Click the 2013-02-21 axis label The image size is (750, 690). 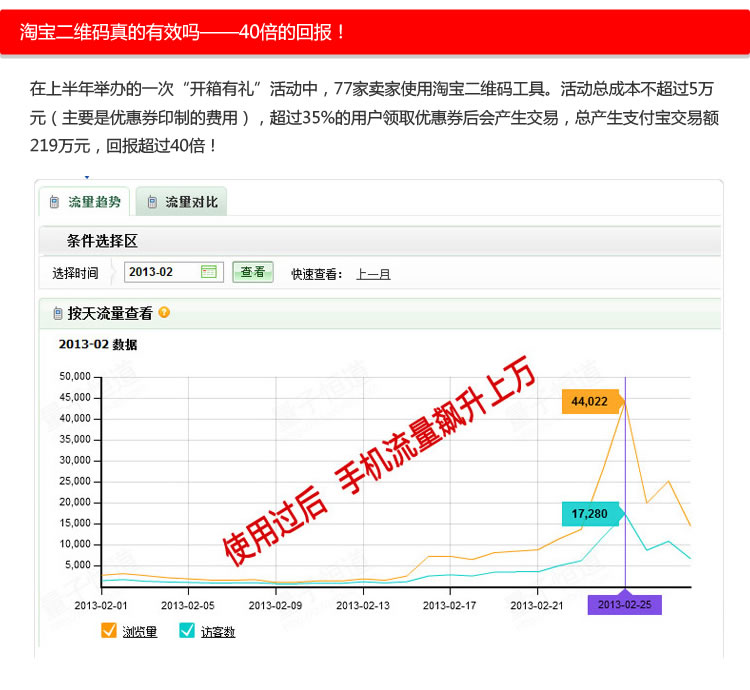pyautogui.click(x=537, y=605)
